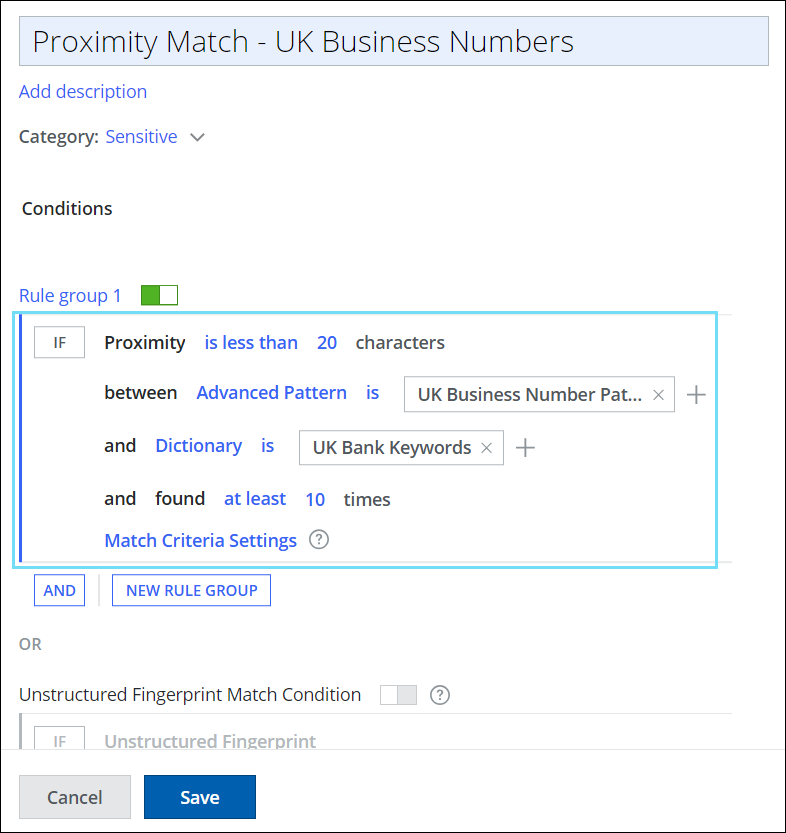Open Match Criteria Settings help icon
The image size is (786, 833).
(x=319, y=540)
